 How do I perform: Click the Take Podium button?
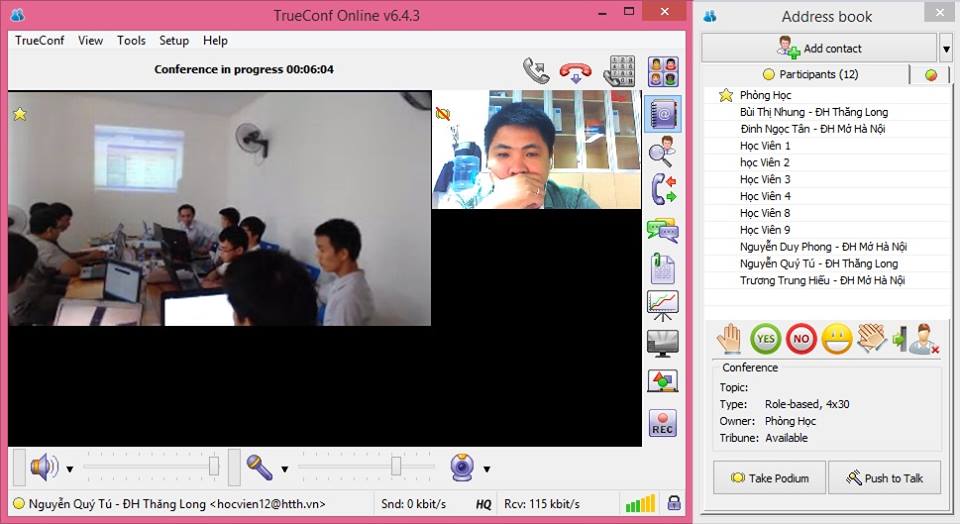(x=770, y=477)
